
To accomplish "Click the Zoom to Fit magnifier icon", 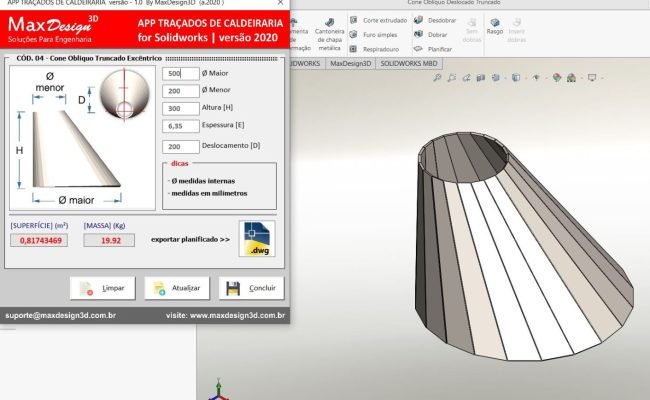I will [437, 78].
